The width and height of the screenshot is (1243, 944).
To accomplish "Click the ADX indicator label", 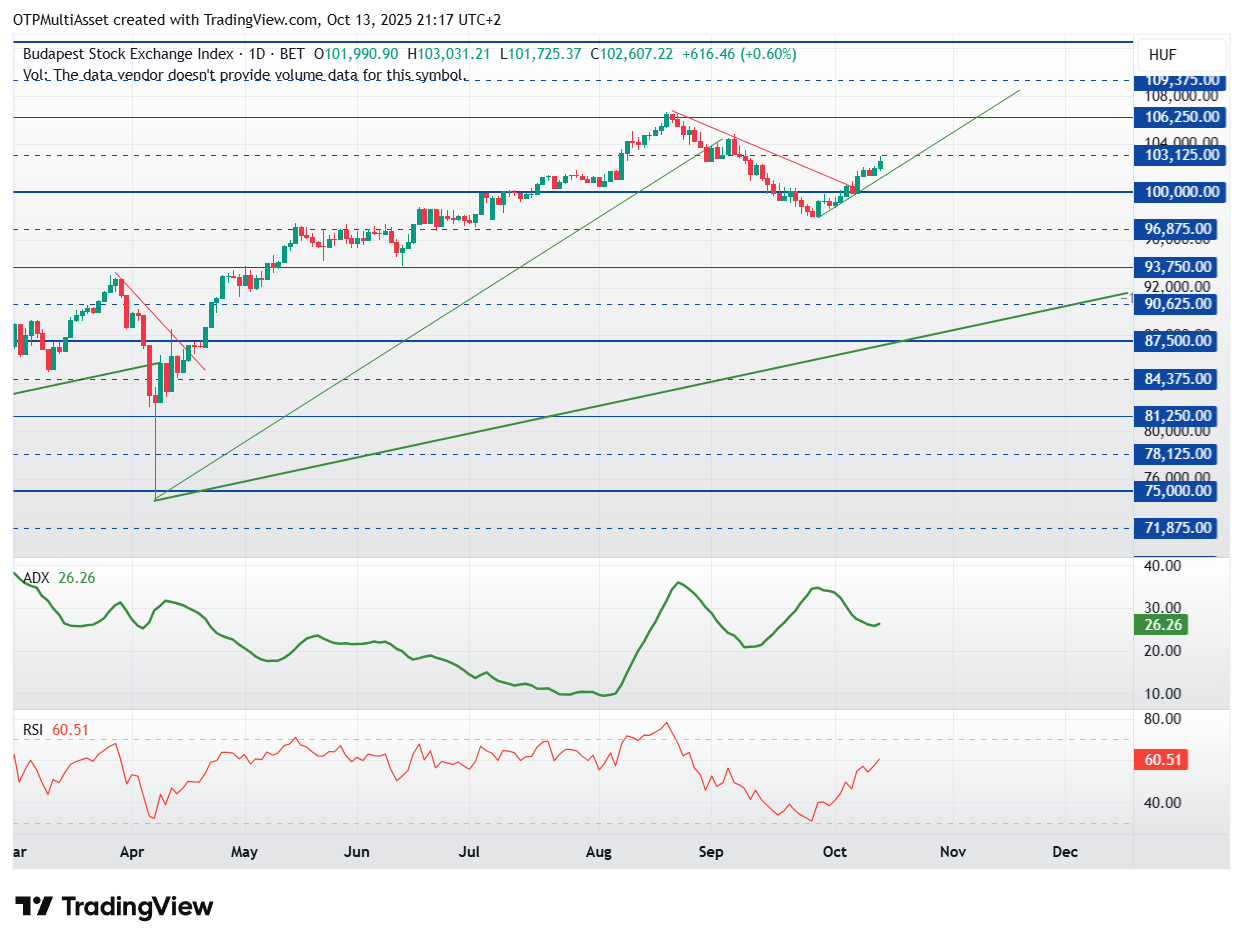I will tap(37, 577).
